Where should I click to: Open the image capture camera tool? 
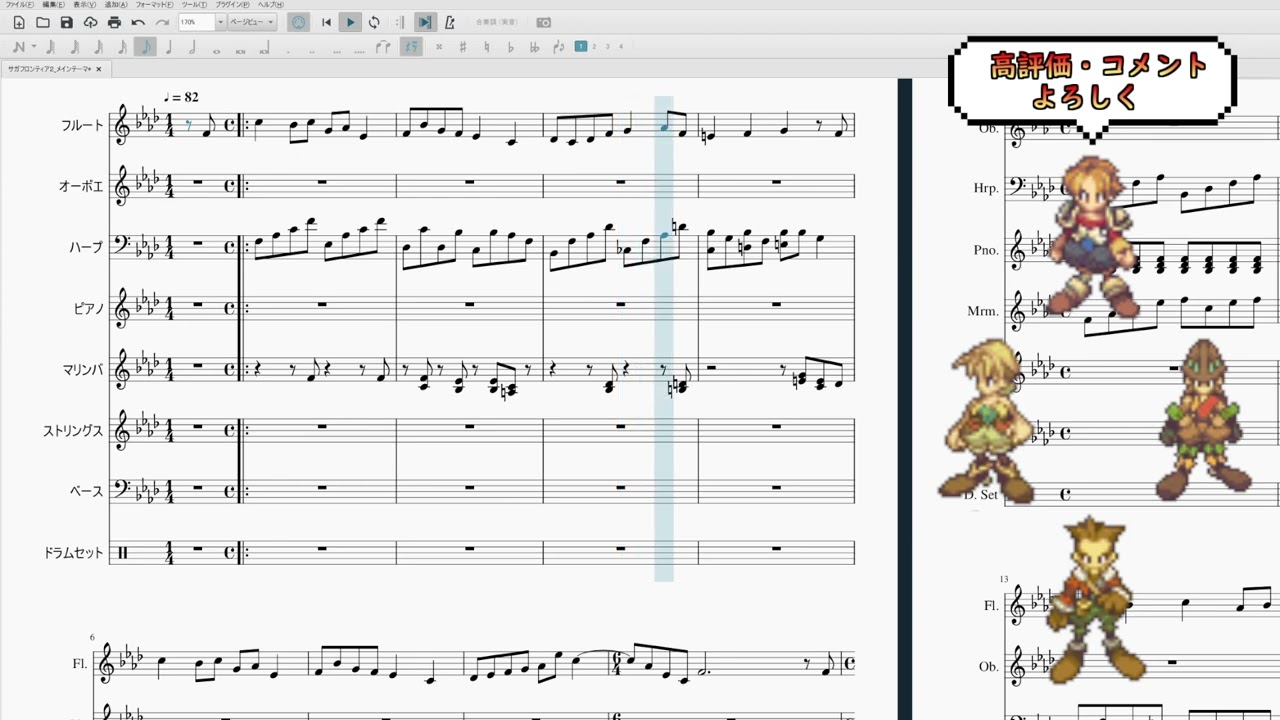543,22
